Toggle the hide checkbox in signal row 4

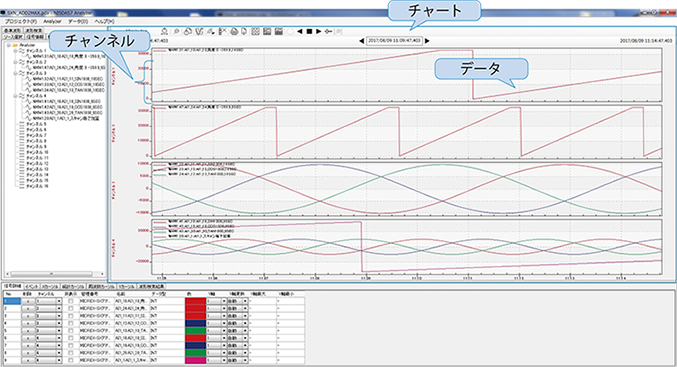pos(70,323)
